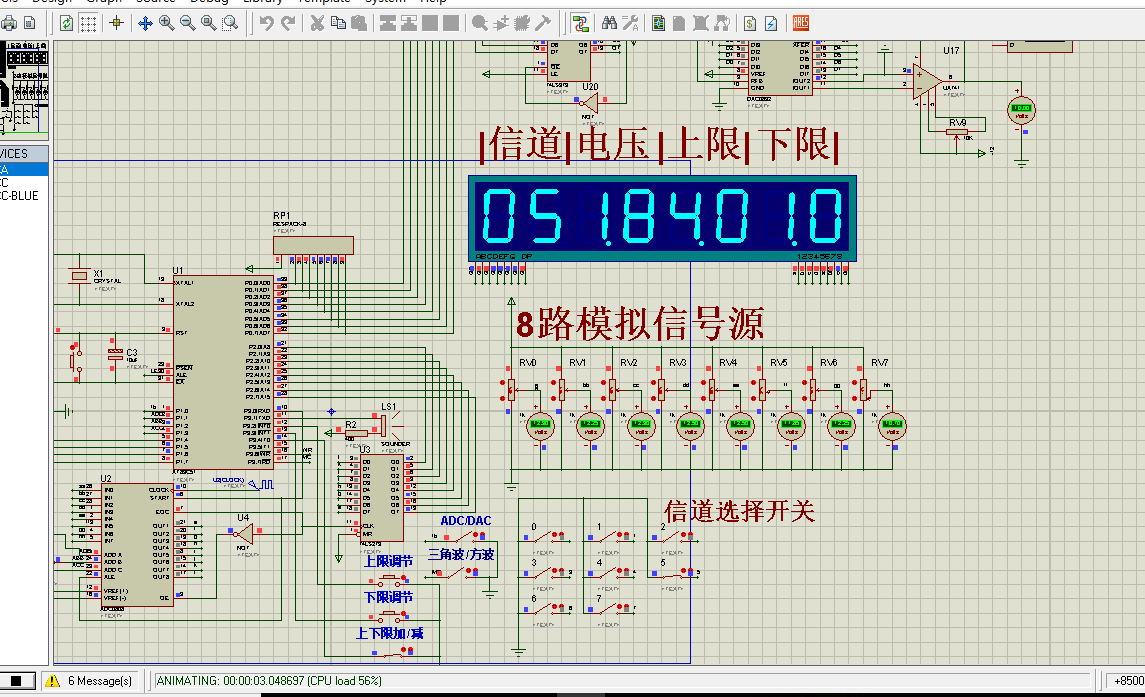1145x697 pixels.
Task: Click the Bill of Materials icon
Action: pos(750,23)
